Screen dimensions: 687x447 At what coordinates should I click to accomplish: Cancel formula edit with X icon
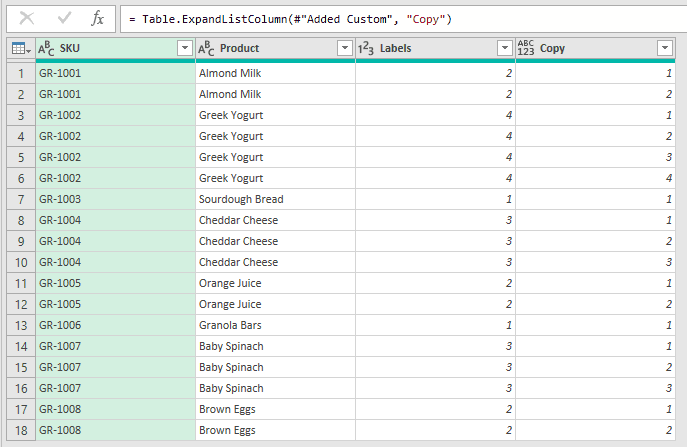(x=27, y=18)
